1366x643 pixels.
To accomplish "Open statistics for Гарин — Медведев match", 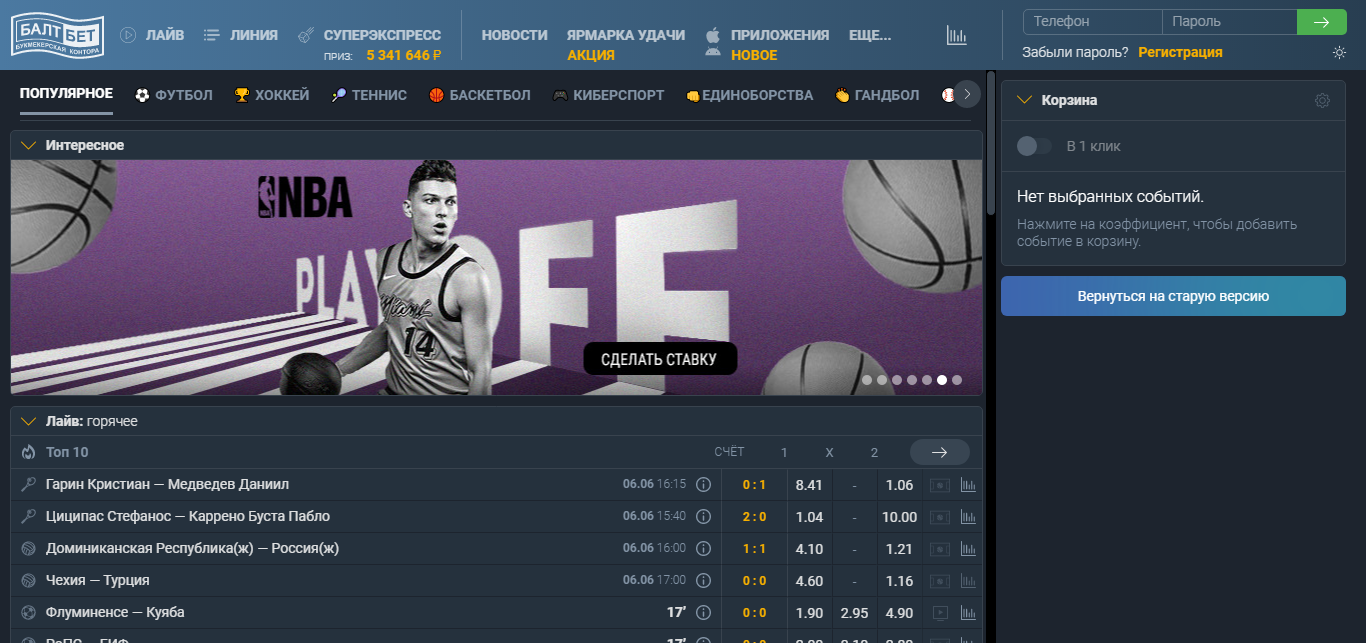I will pos(968,485).
